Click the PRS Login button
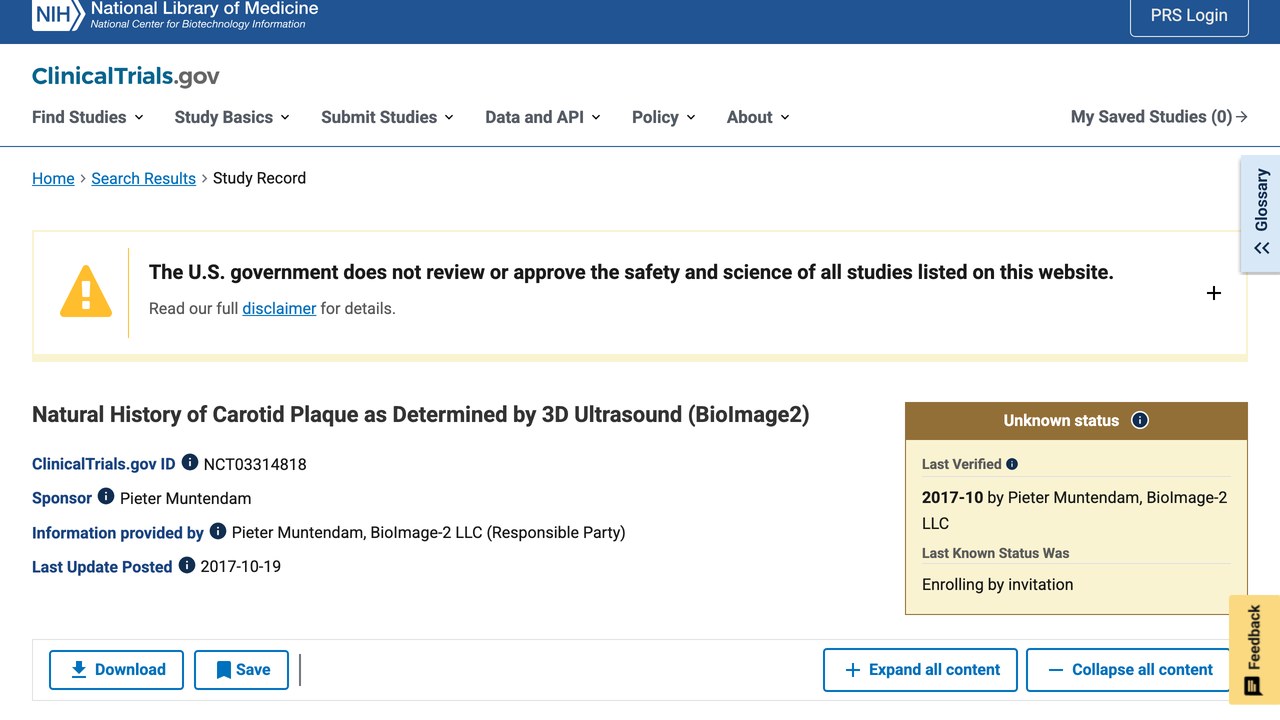 click(x=1189, y=16)
